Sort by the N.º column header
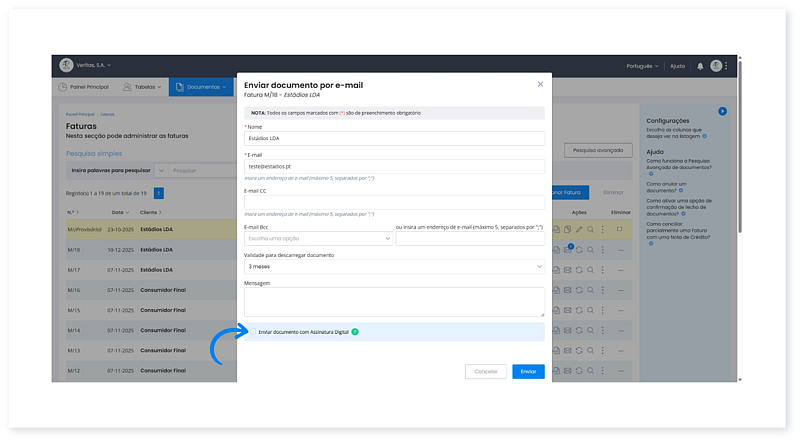The width and height of the screenshot is (800, 442). point(73,212)
